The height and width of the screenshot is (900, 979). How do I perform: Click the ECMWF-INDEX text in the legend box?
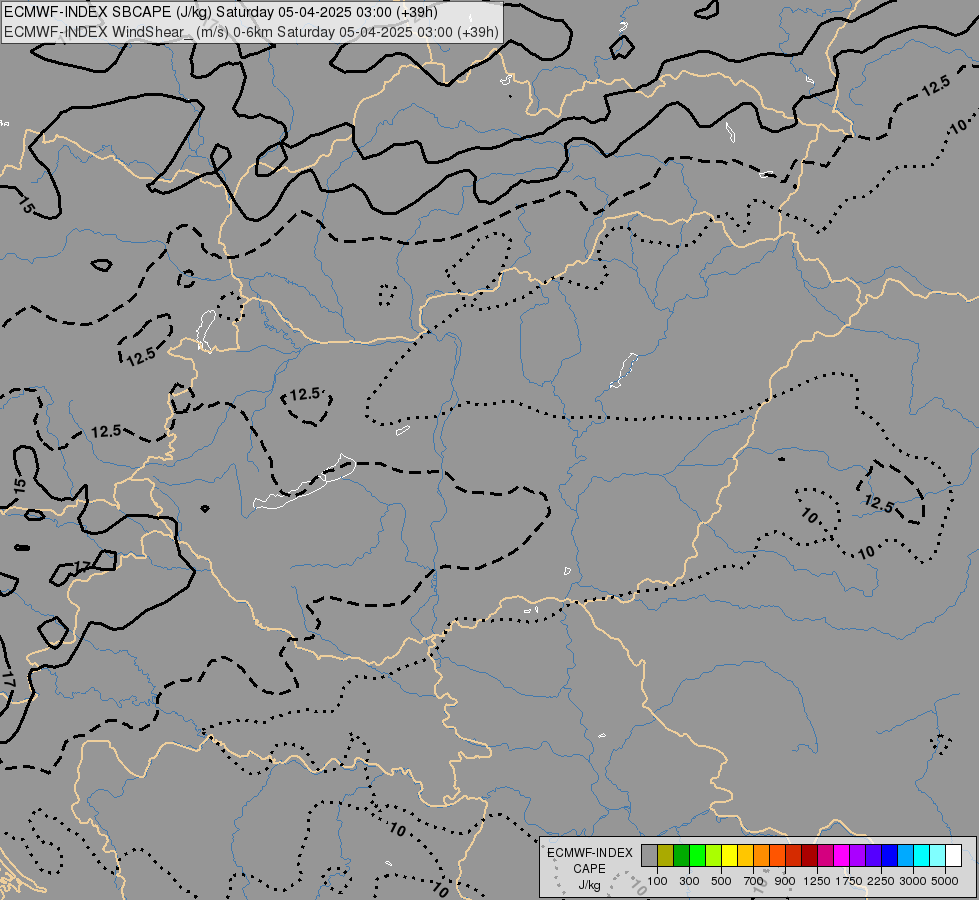589,853
